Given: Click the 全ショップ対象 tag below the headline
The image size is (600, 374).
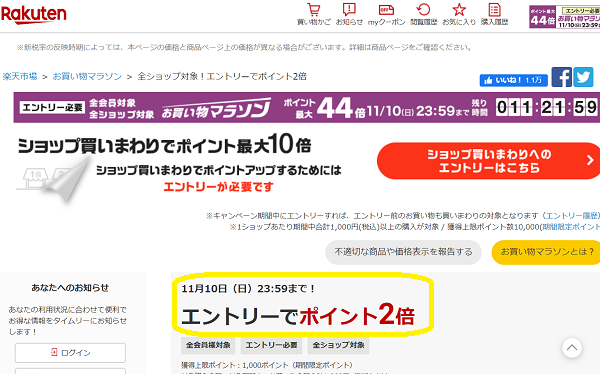Looking at the screenshot, I should tap(338, 345).
